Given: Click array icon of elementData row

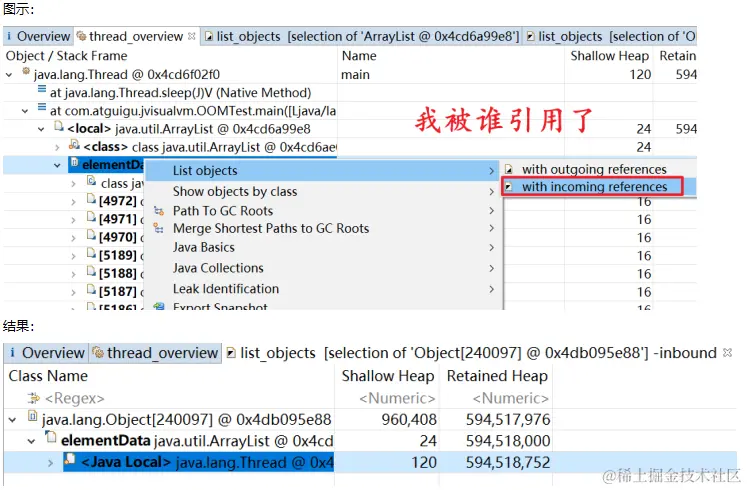Looking at the screenshot, I should click(74, 162).
